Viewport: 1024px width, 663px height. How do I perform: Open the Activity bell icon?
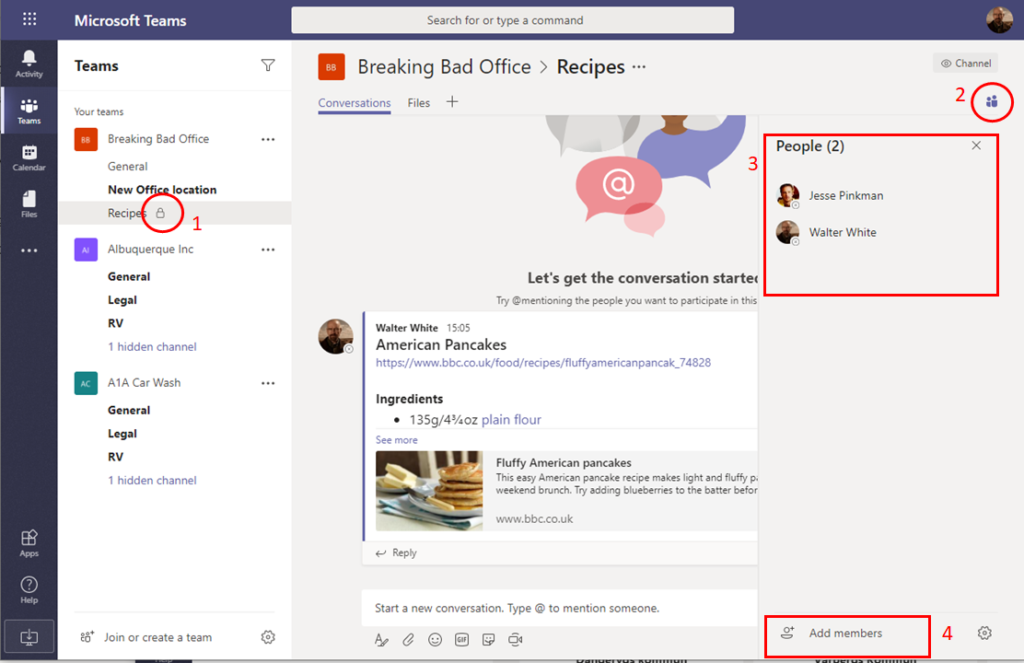click(x=29, y=63)
